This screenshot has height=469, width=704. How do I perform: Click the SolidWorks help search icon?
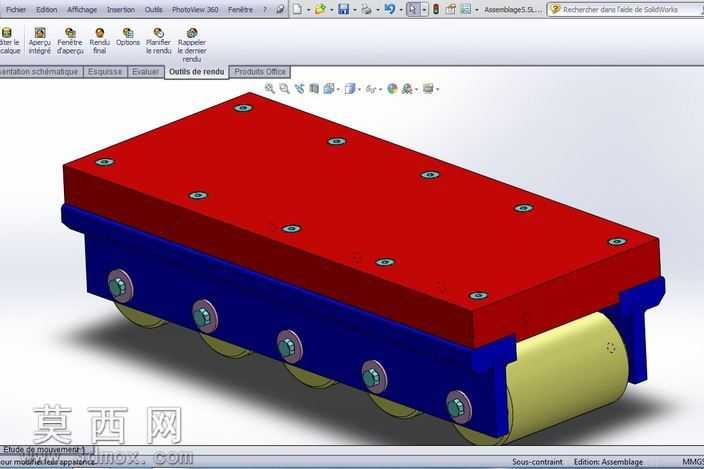pyautogui.click(x=555, y=9)
